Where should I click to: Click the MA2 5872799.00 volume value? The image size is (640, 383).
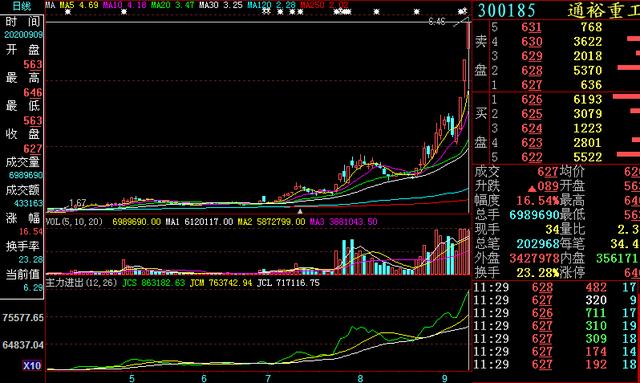(271, 222)
